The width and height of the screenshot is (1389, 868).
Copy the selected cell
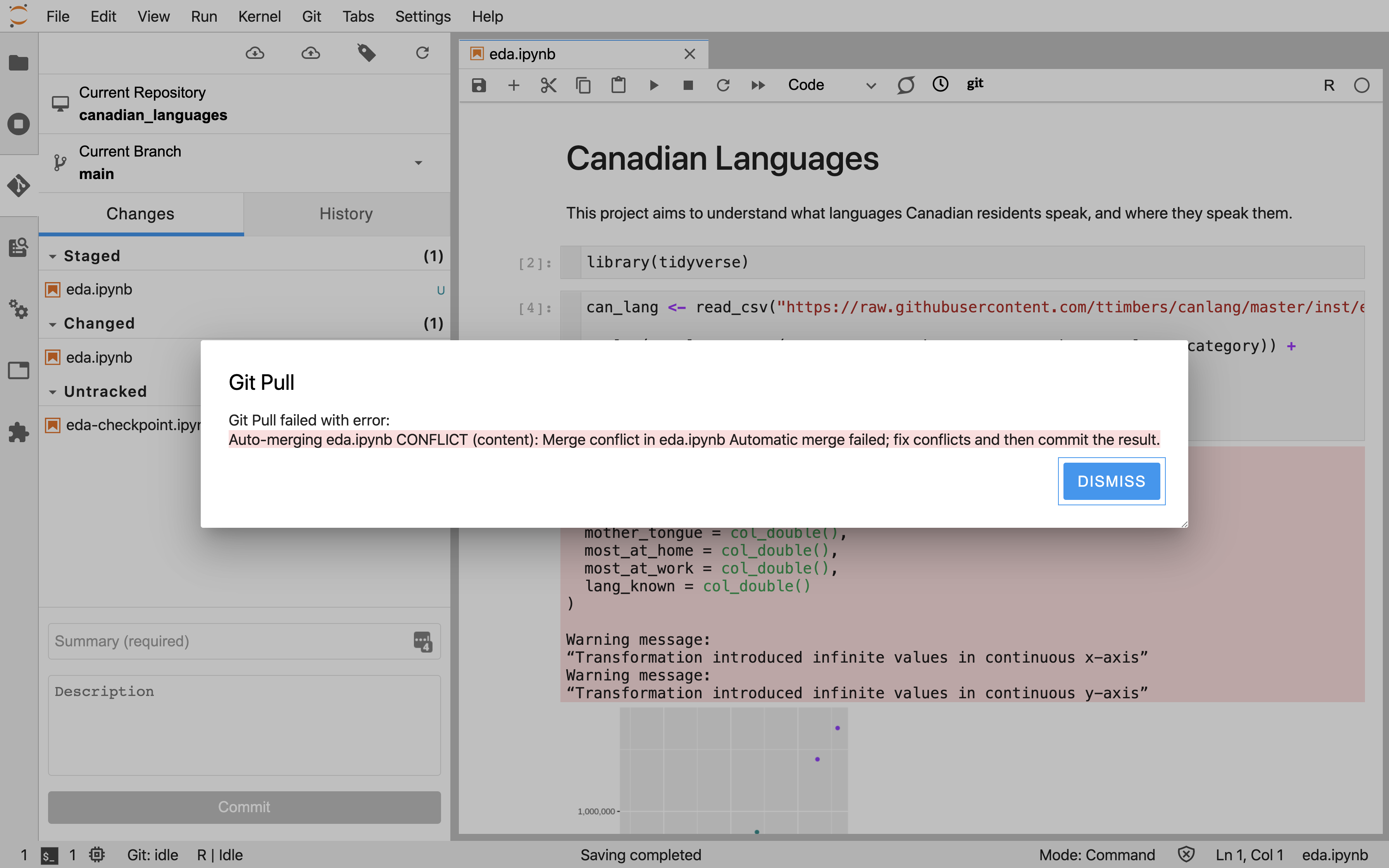tap(583, 86)
